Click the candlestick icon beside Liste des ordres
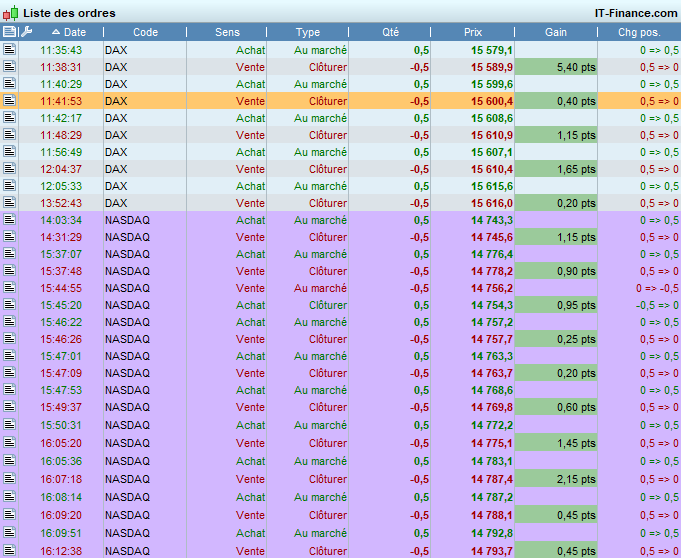Screen dimensions: 681x558 click(x=10, y=13)
